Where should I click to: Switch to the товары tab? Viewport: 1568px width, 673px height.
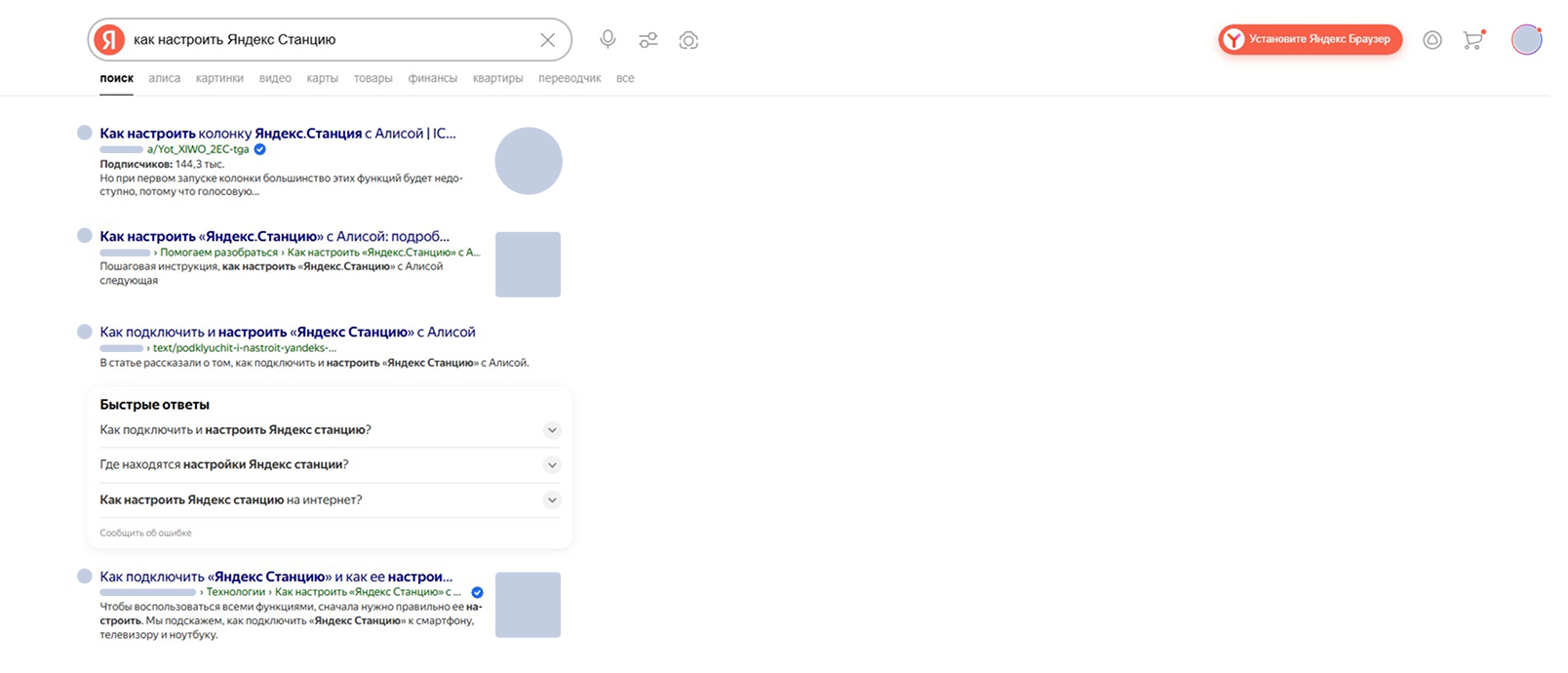[x=372, y=78]
